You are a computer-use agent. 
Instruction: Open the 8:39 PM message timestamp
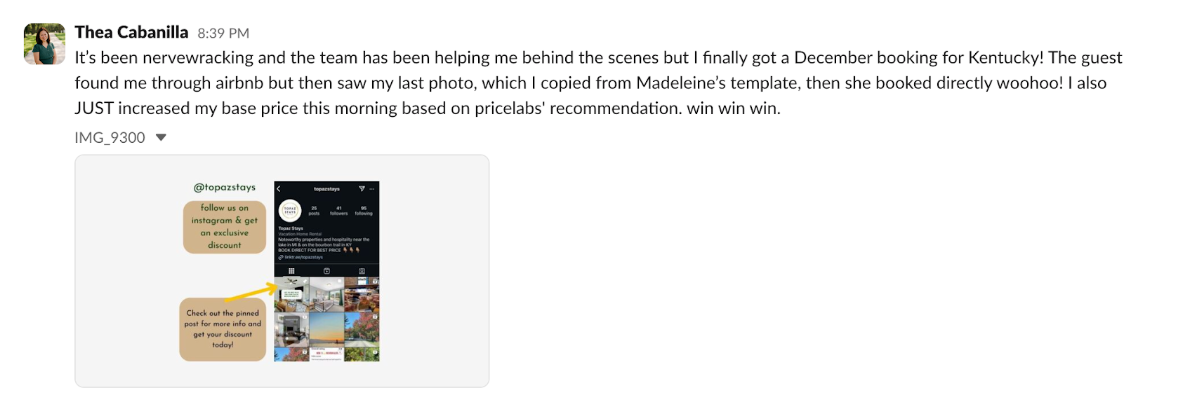pyautogui.click(x=223, y=33)
